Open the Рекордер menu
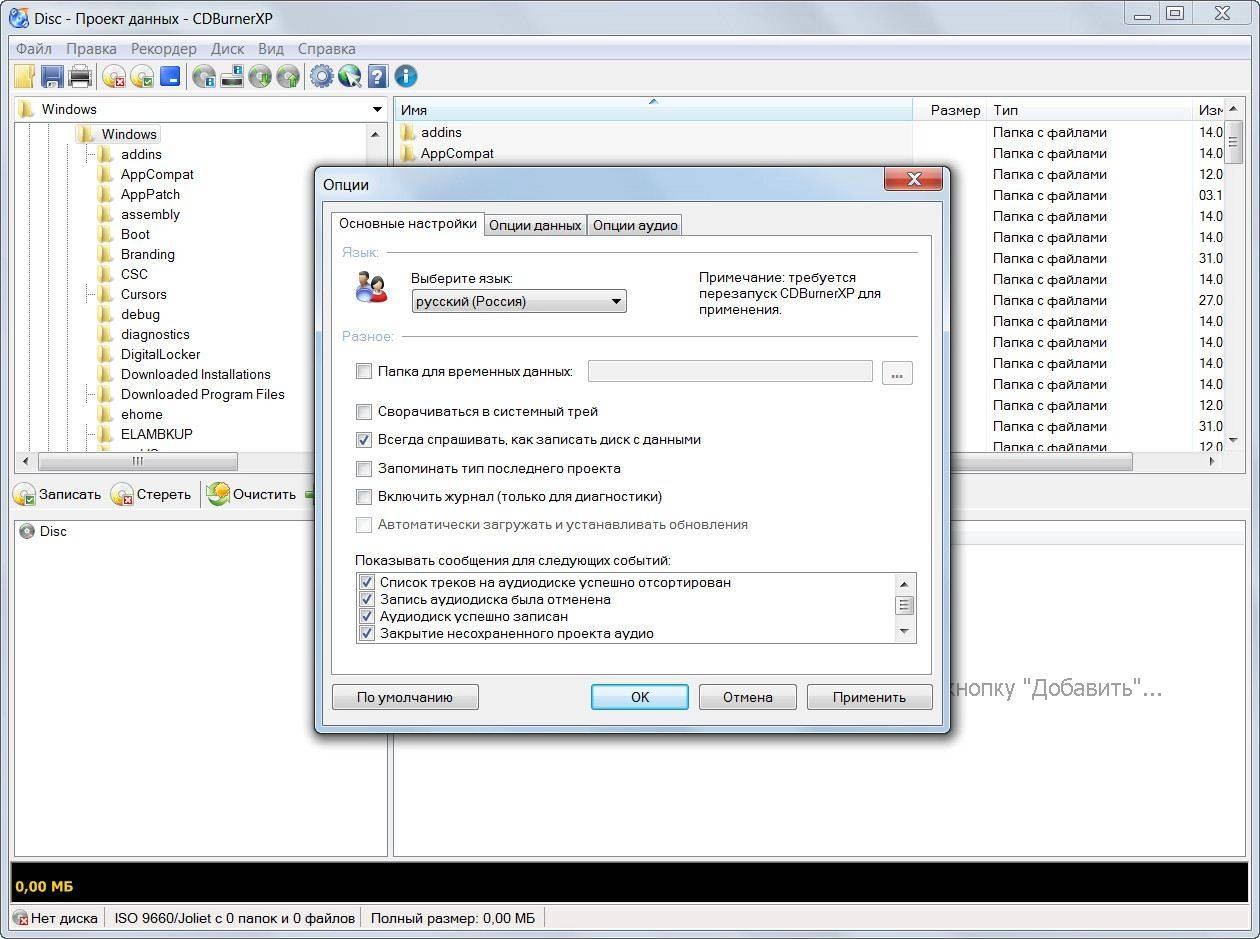This screenshot has height=939, width=1260. click(164, 48)
